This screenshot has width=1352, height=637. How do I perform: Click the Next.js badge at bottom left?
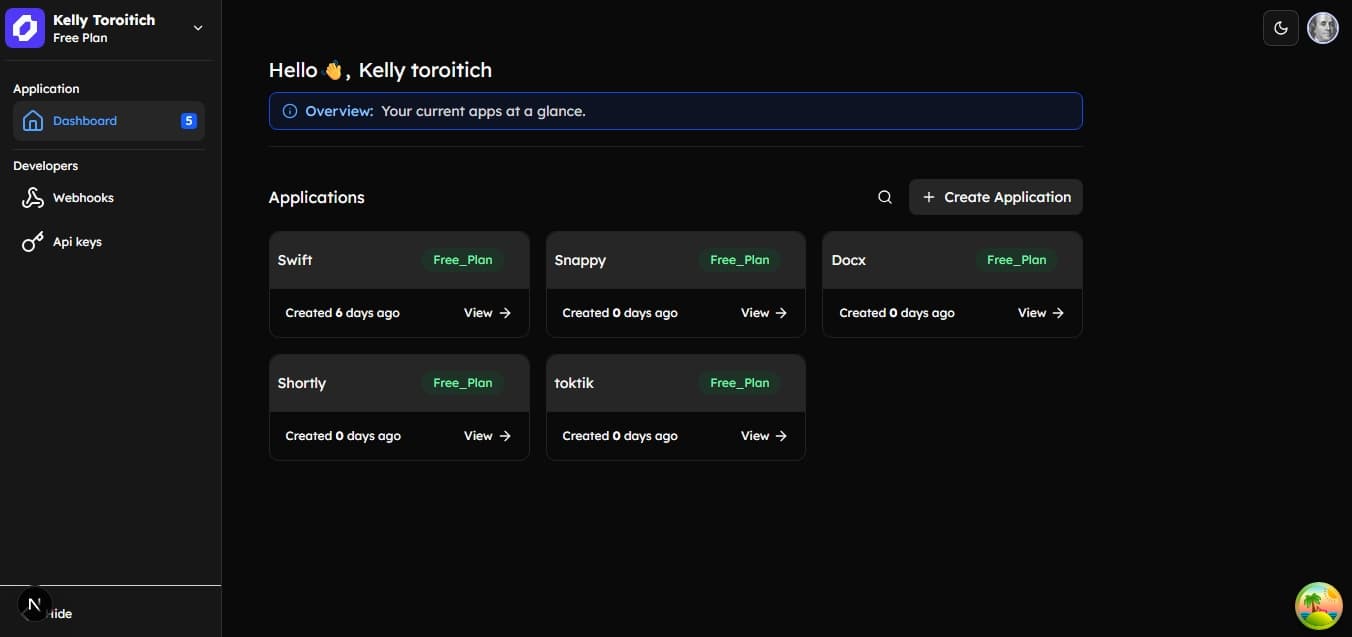tap(34, 603)
